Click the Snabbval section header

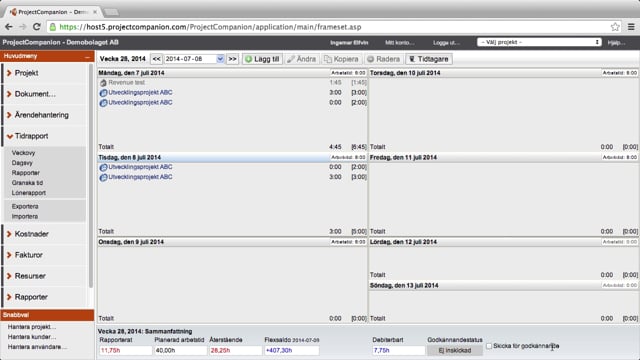pos(47,315)
